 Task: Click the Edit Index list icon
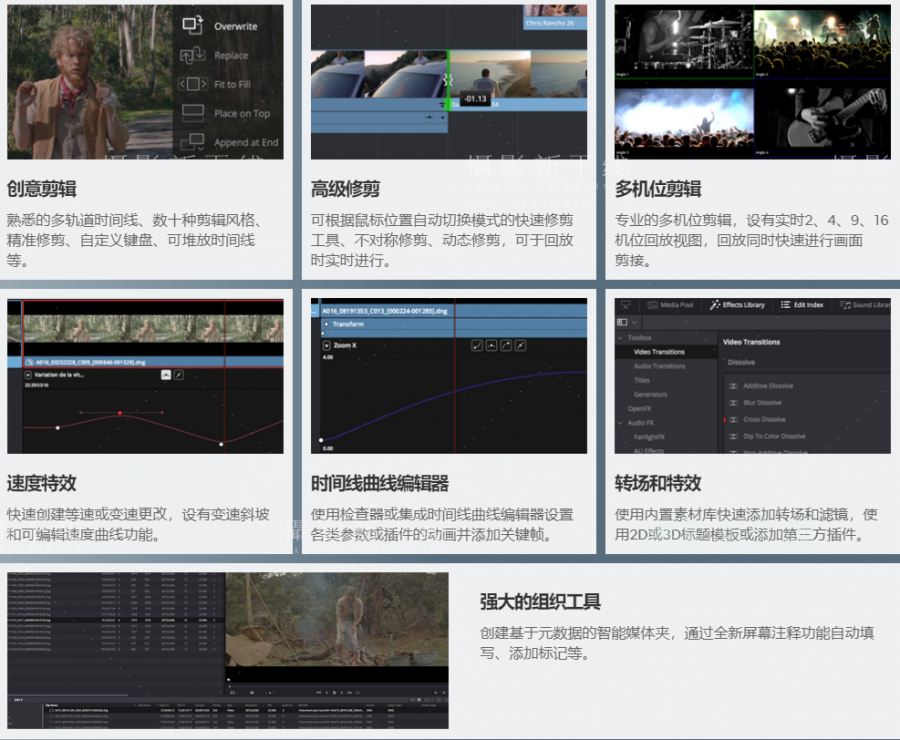785,305
